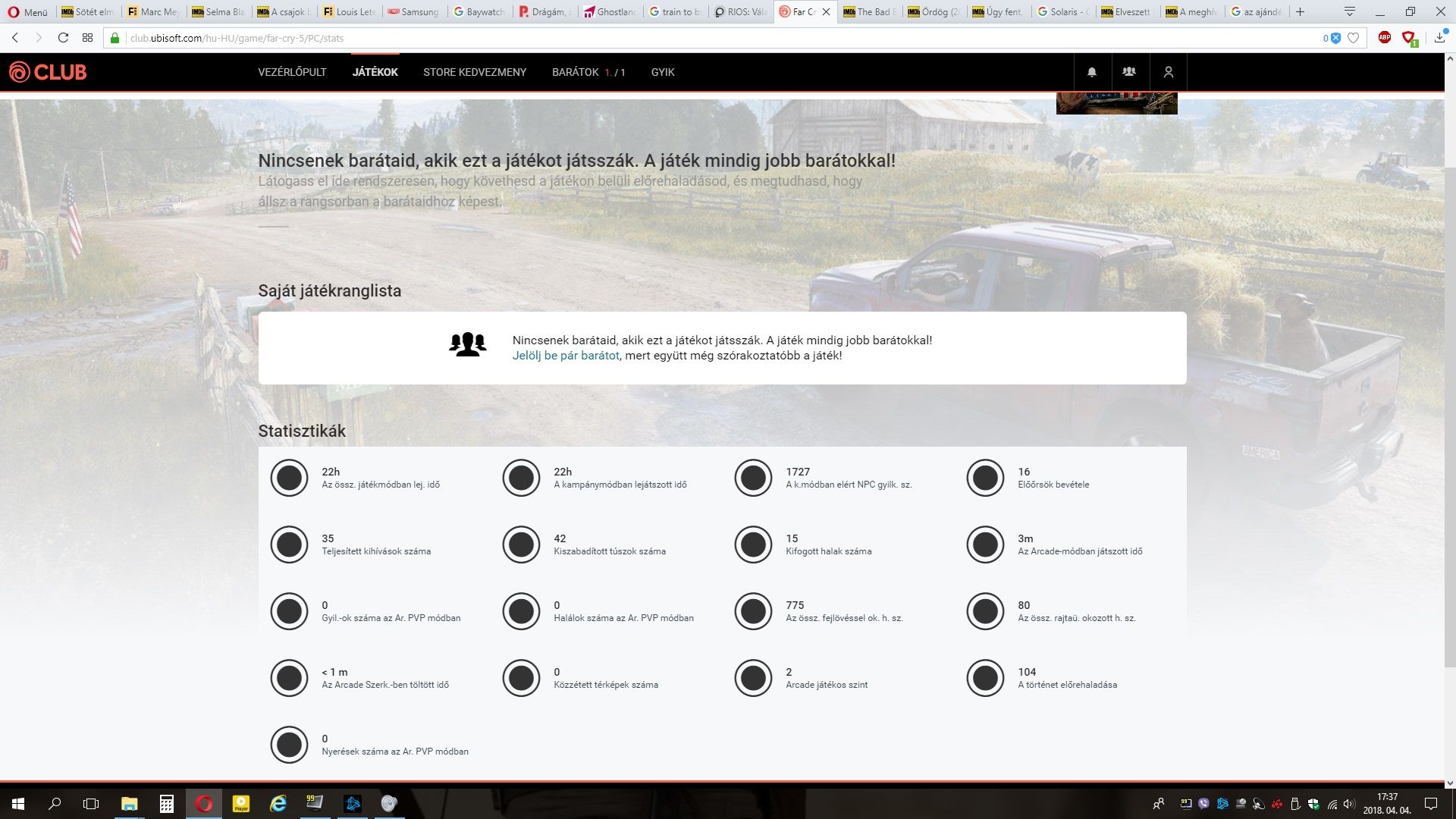Open the Opera Menü button
Image resolution: width=1456 pixels, height=819 pixels.
27,12
